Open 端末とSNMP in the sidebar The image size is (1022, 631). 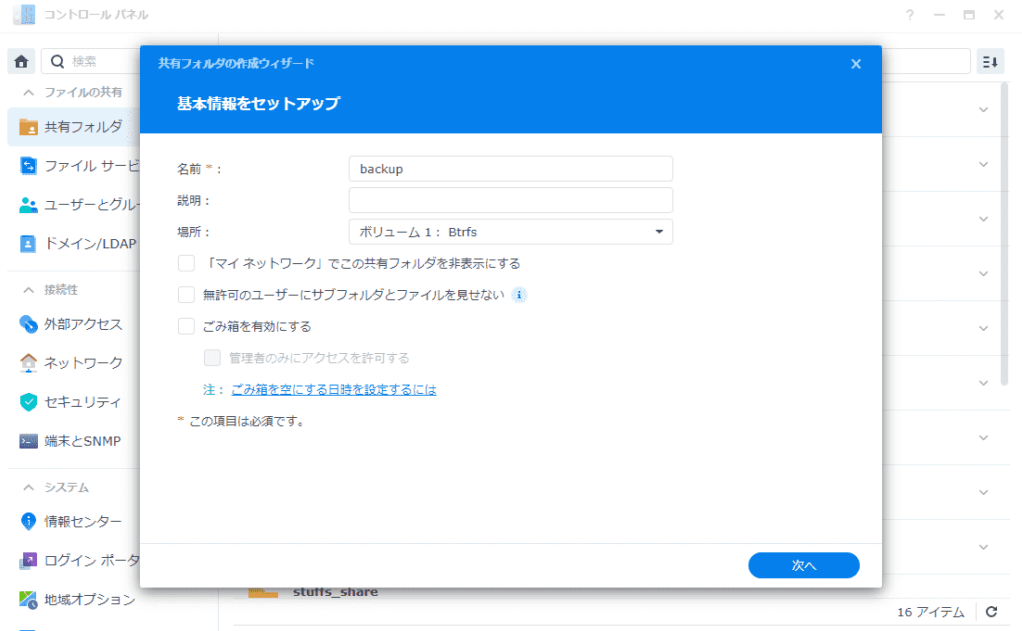coord(82,441)
